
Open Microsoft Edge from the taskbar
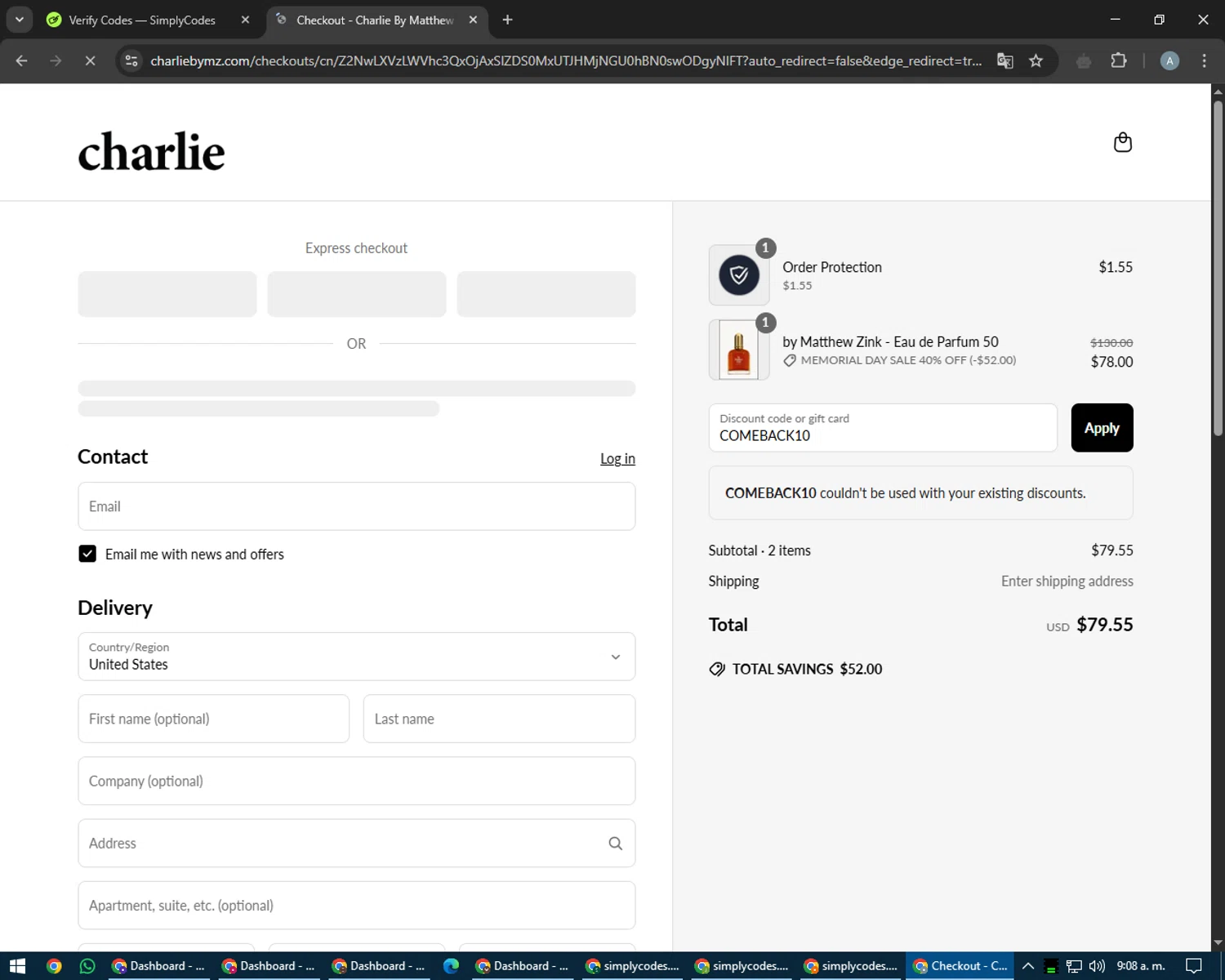(x=451, y=966)
